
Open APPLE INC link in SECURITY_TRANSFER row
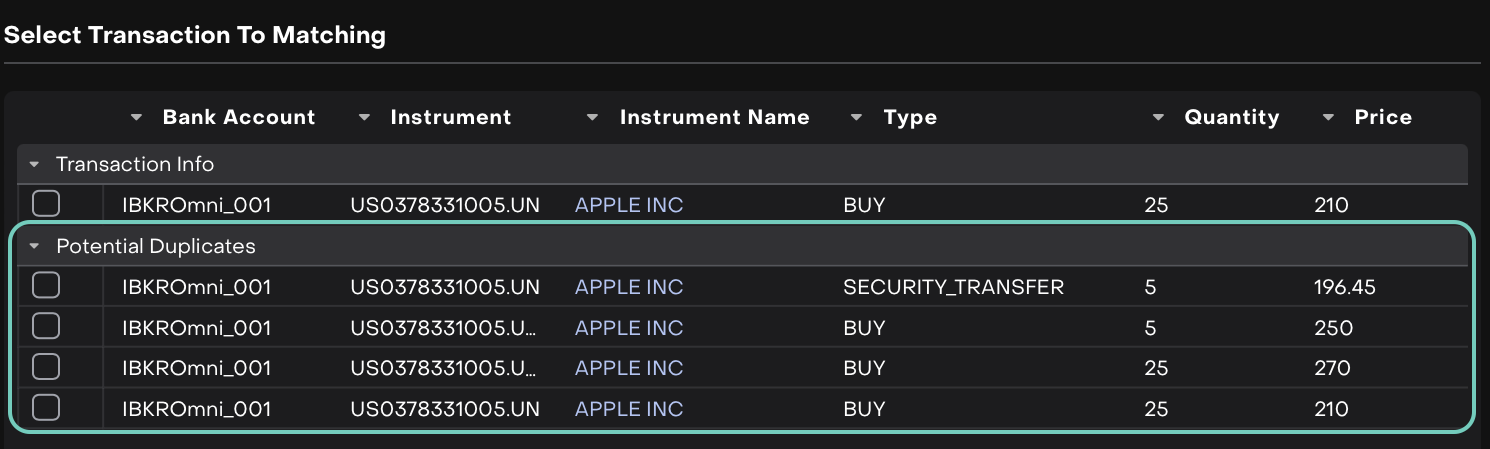tap(628, 288)
